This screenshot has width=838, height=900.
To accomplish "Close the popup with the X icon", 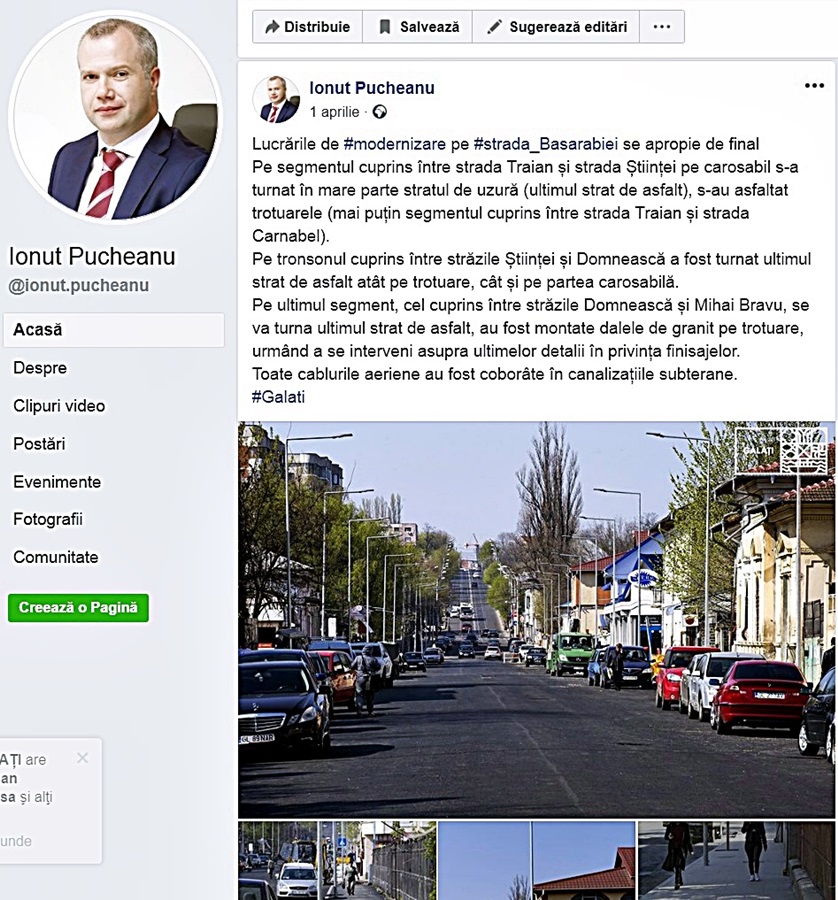I will pyautogui.click(x=83, y=758).
